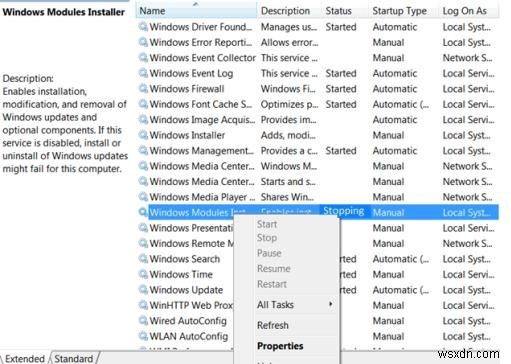This screenshot has height=364, width=511.
Task: Choose Start in the context menu
Action: coord(267,224)
